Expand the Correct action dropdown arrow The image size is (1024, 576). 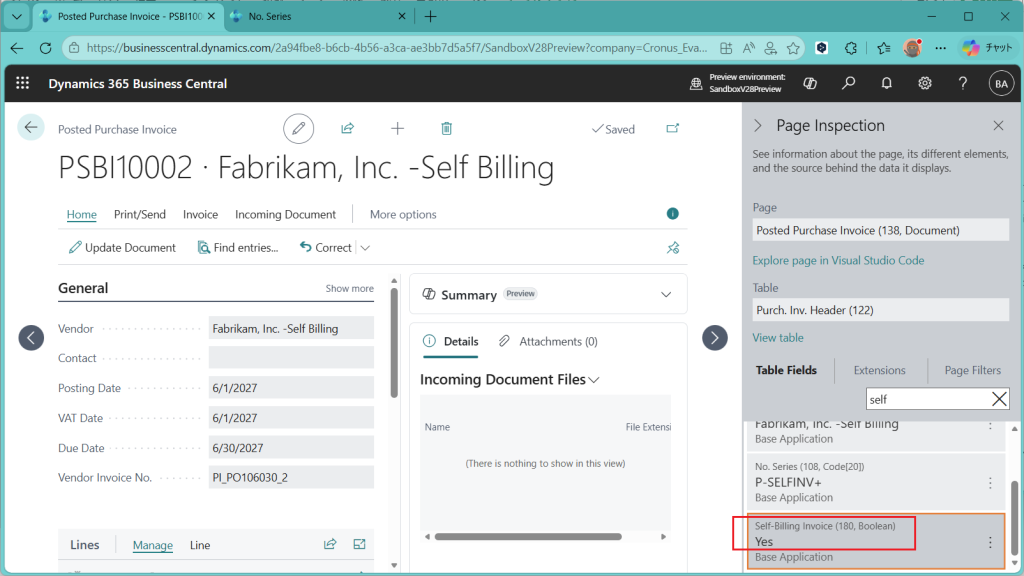[365, 248]
